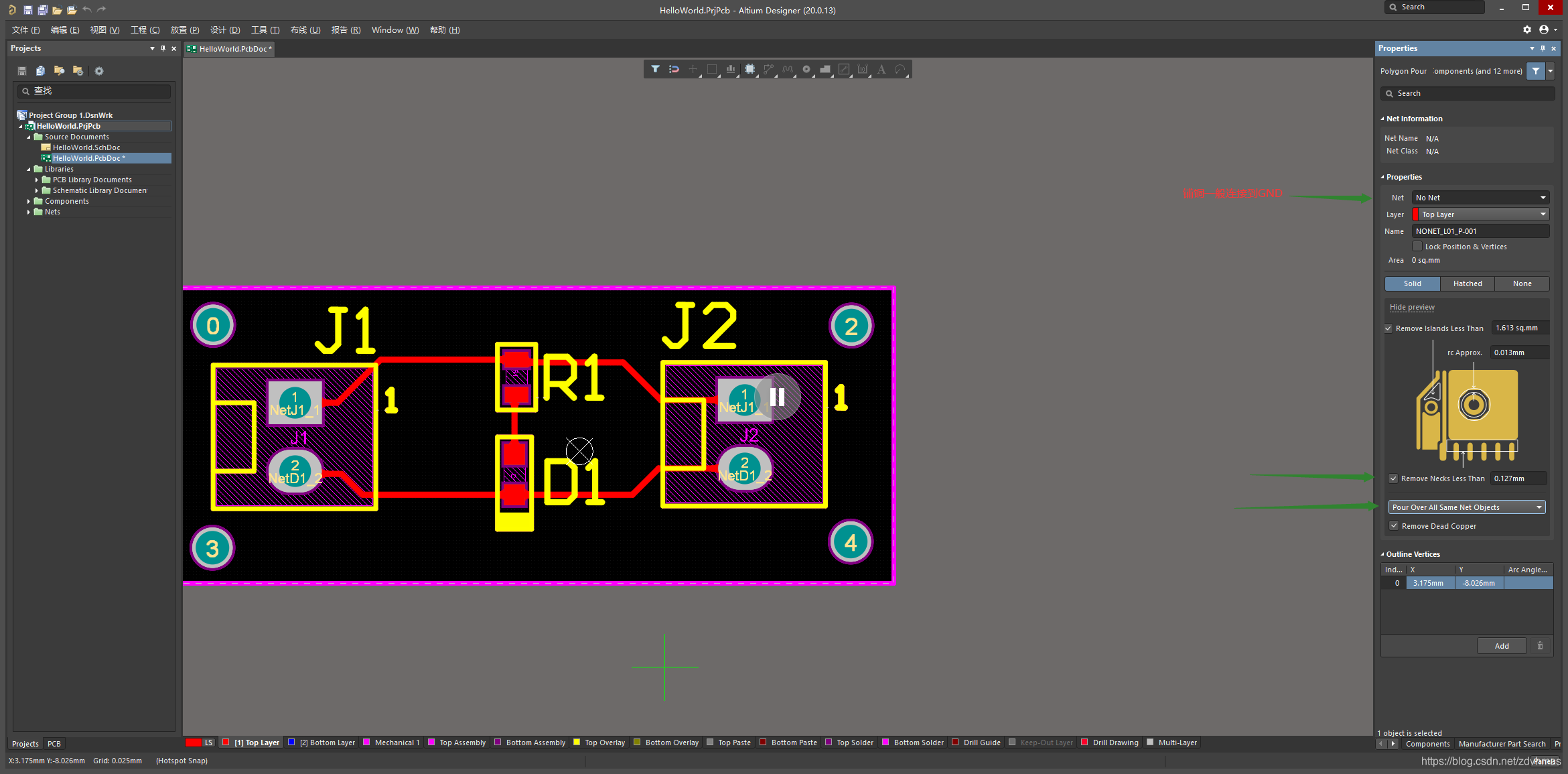Image resolution: width=1568 pixels, height=774 pixels.
Task: Switch to the PCB panel tab
Action: click(x=54, y=744)
